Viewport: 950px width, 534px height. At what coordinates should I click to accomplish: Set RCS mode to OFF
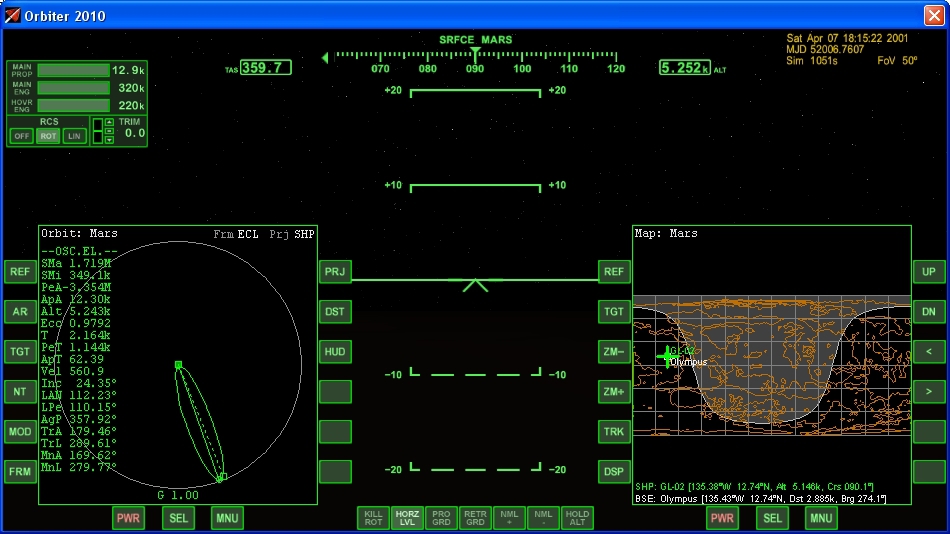22,136
